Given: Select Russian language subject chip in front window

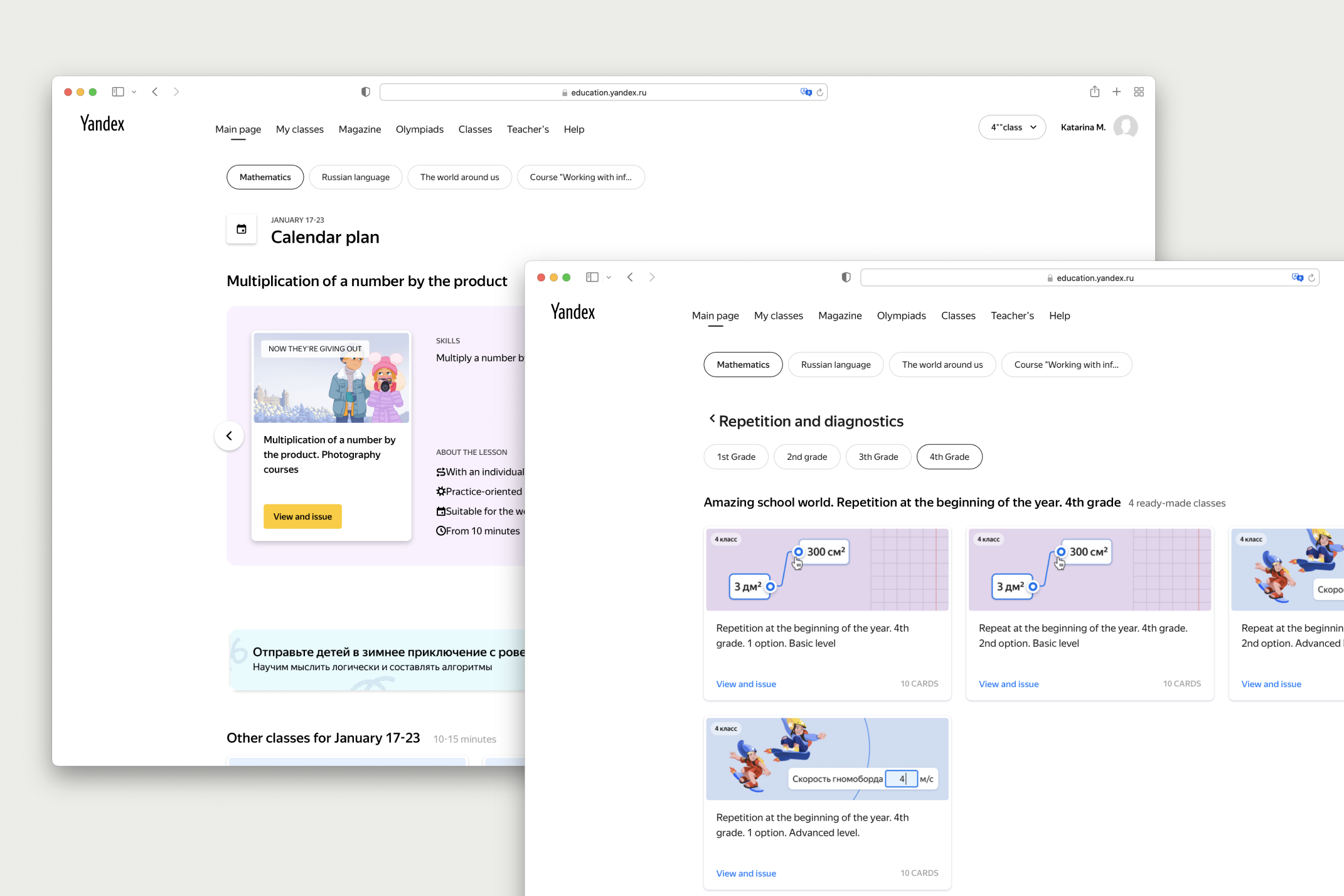Looking at the screenshot, I should [835, 365].
